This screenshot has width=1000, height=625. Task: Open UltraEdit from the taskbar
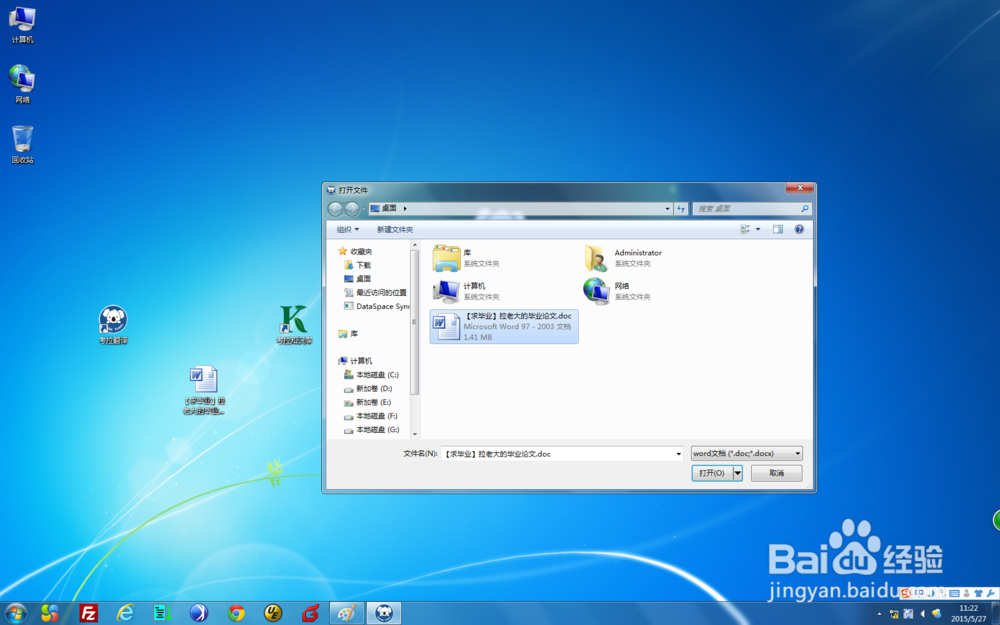tap(274, 613)
